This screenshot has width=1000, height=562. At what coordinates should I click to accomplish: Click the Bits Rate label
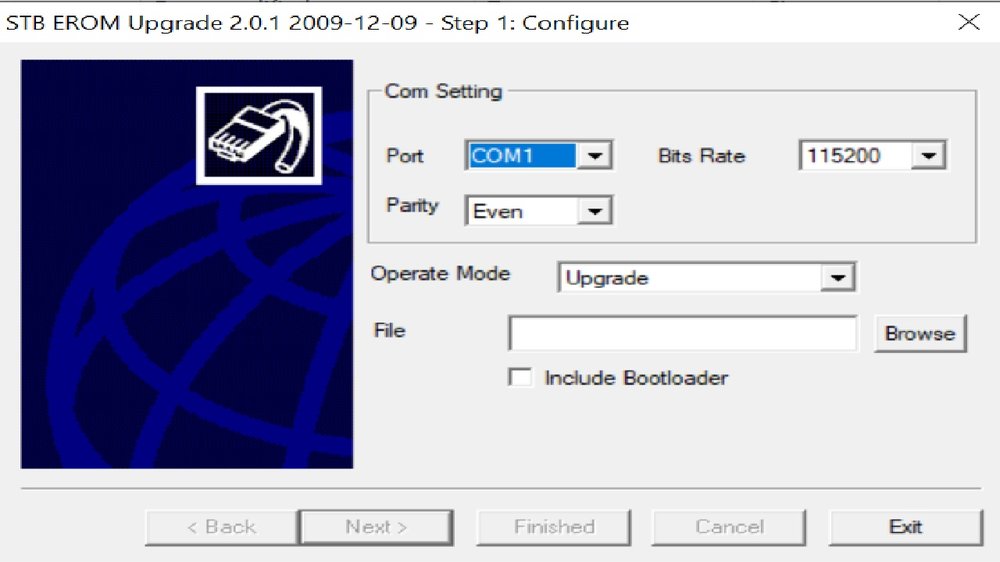point(702,156)
